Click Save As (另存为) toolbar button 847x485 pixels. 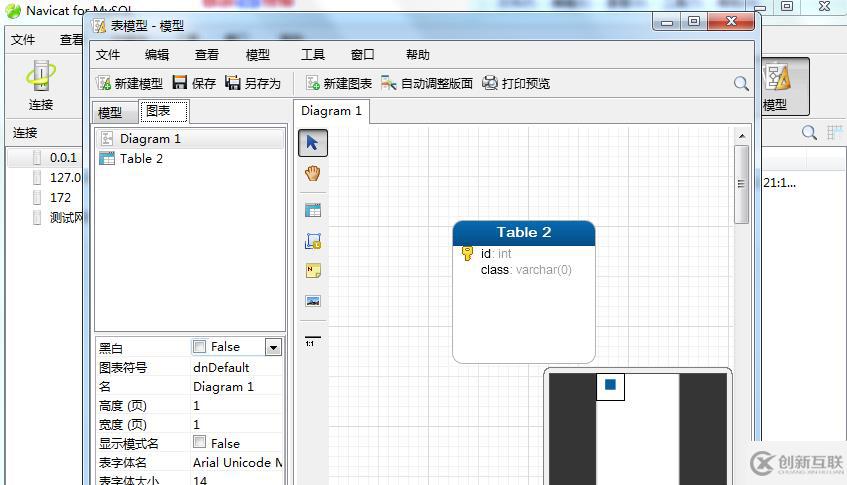tap(253, 83)
